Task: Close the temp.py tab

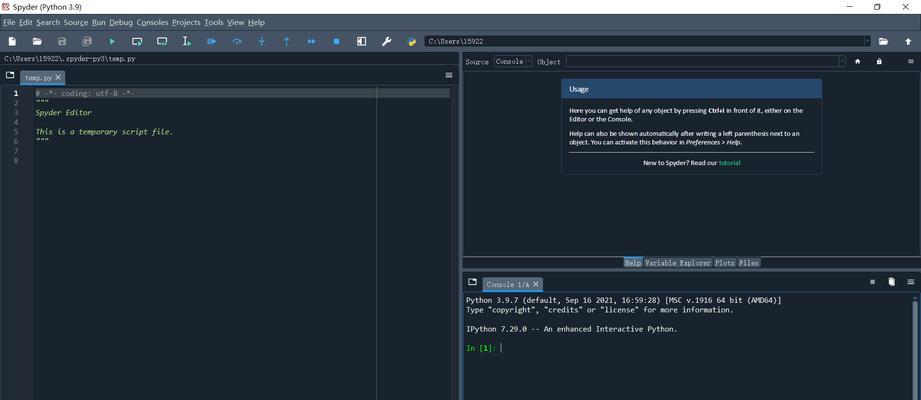Action: (x=58, y=78)
